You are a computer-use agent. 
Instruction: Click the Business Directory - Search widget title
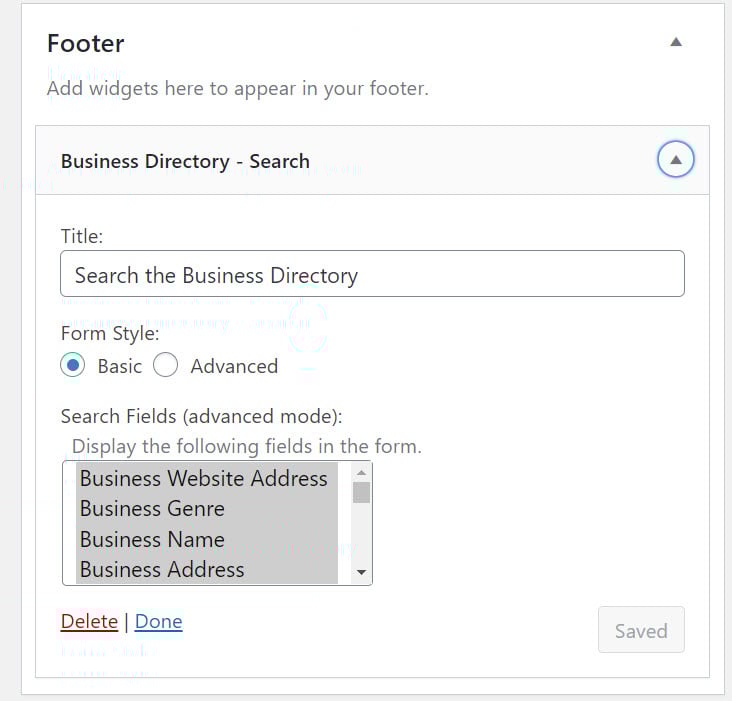(185, 161)
